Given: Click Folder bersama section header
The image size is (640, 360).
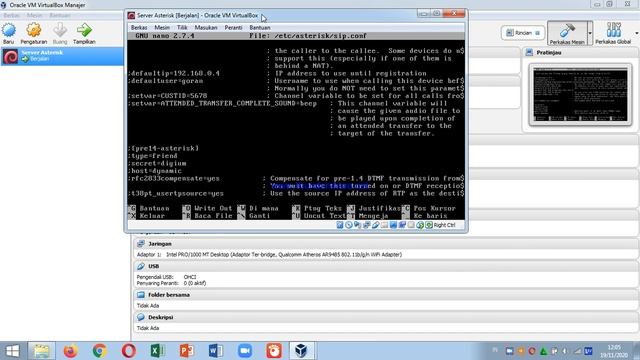Looking at the screenshot, I should pos(385,295).
